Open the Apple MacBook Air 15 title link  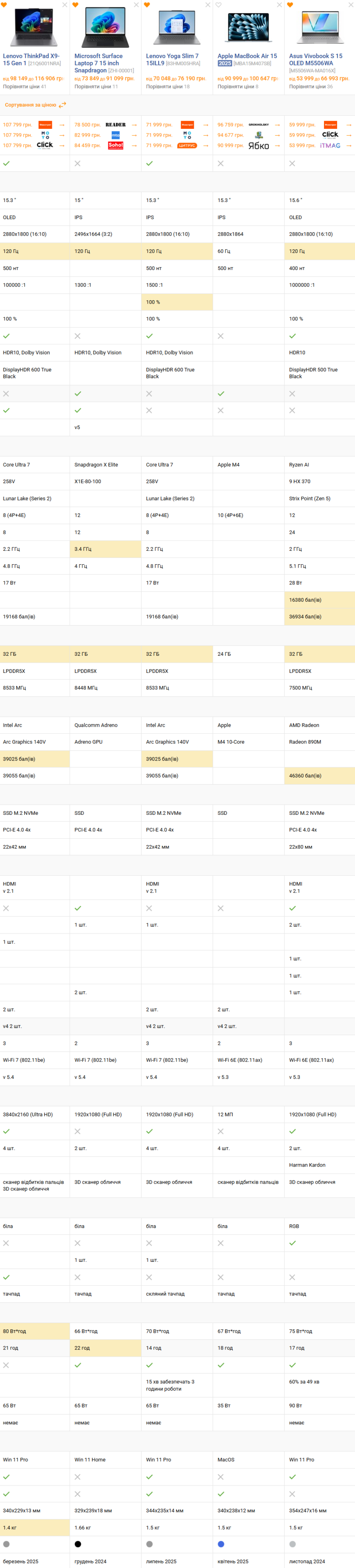(247, 56)
